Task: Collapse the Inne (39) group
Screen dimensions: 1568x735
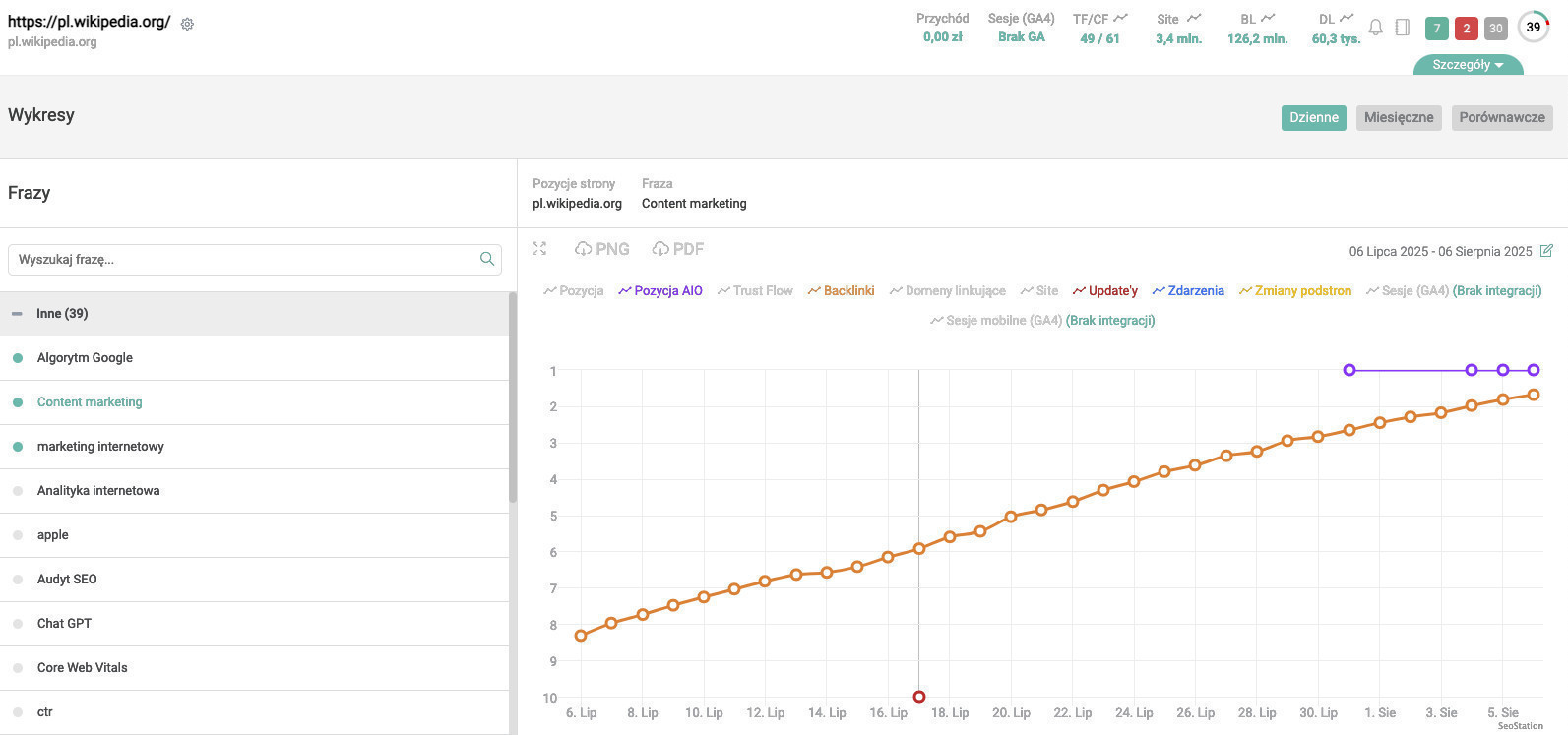Action: click(17, 314)
